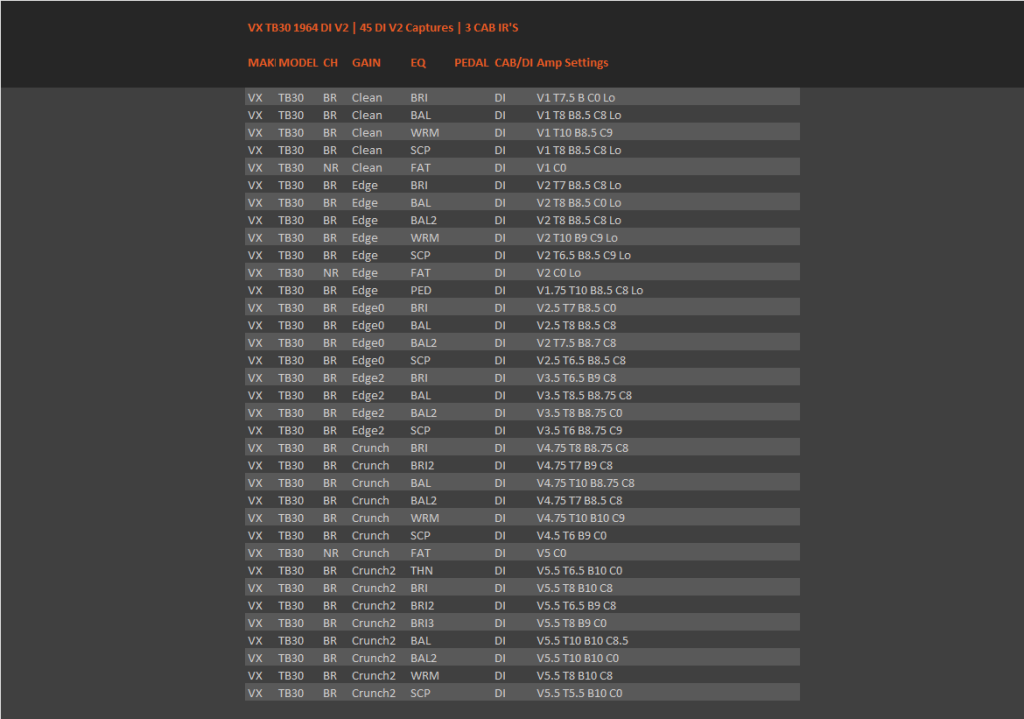This screenshot has width=1024, height=719.
Task: Click the WRM EQ cell in Crunch row
Action: [x=425, y=519]
